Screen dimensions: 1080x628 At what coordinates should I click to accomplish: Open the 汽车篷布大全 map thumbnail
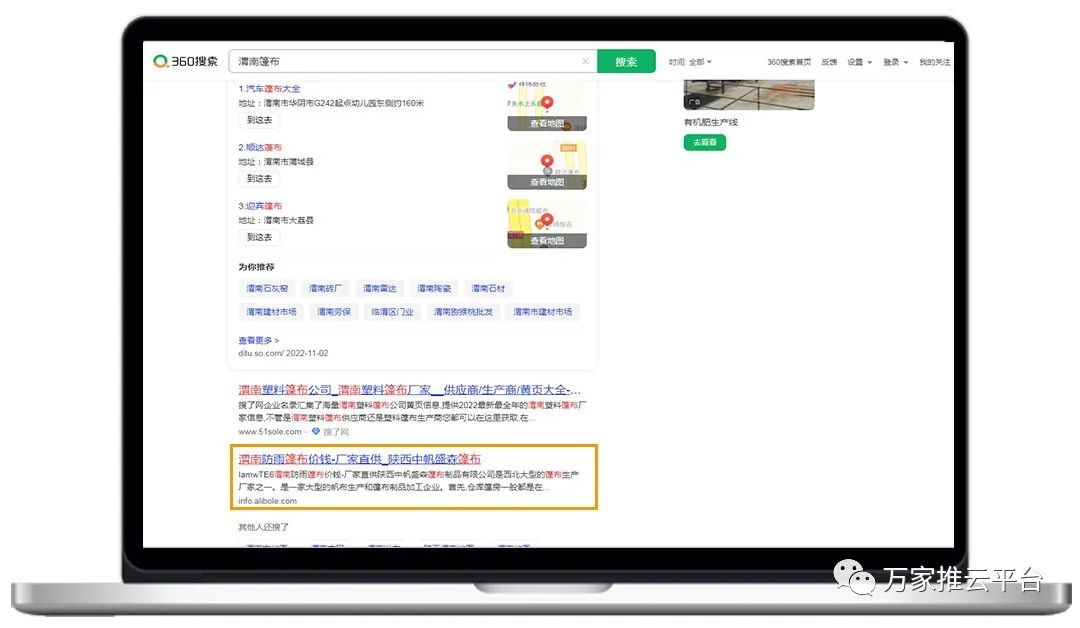[x=546, y=108]
